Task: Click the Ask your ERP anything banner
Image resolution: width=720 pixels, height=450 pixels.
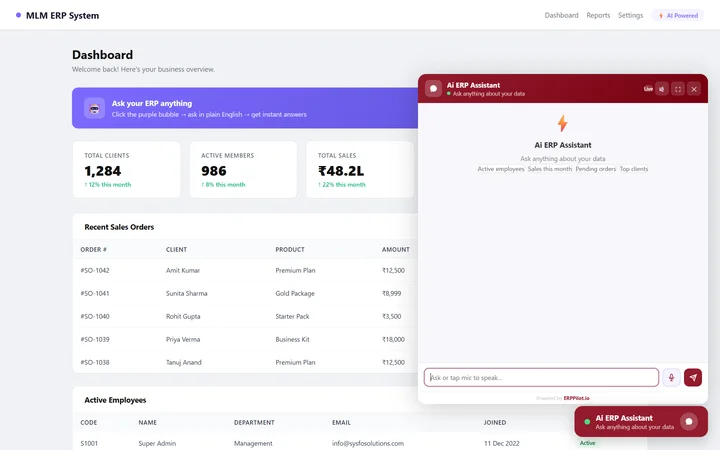Action: pyautogui.click(x=245, y=108)
